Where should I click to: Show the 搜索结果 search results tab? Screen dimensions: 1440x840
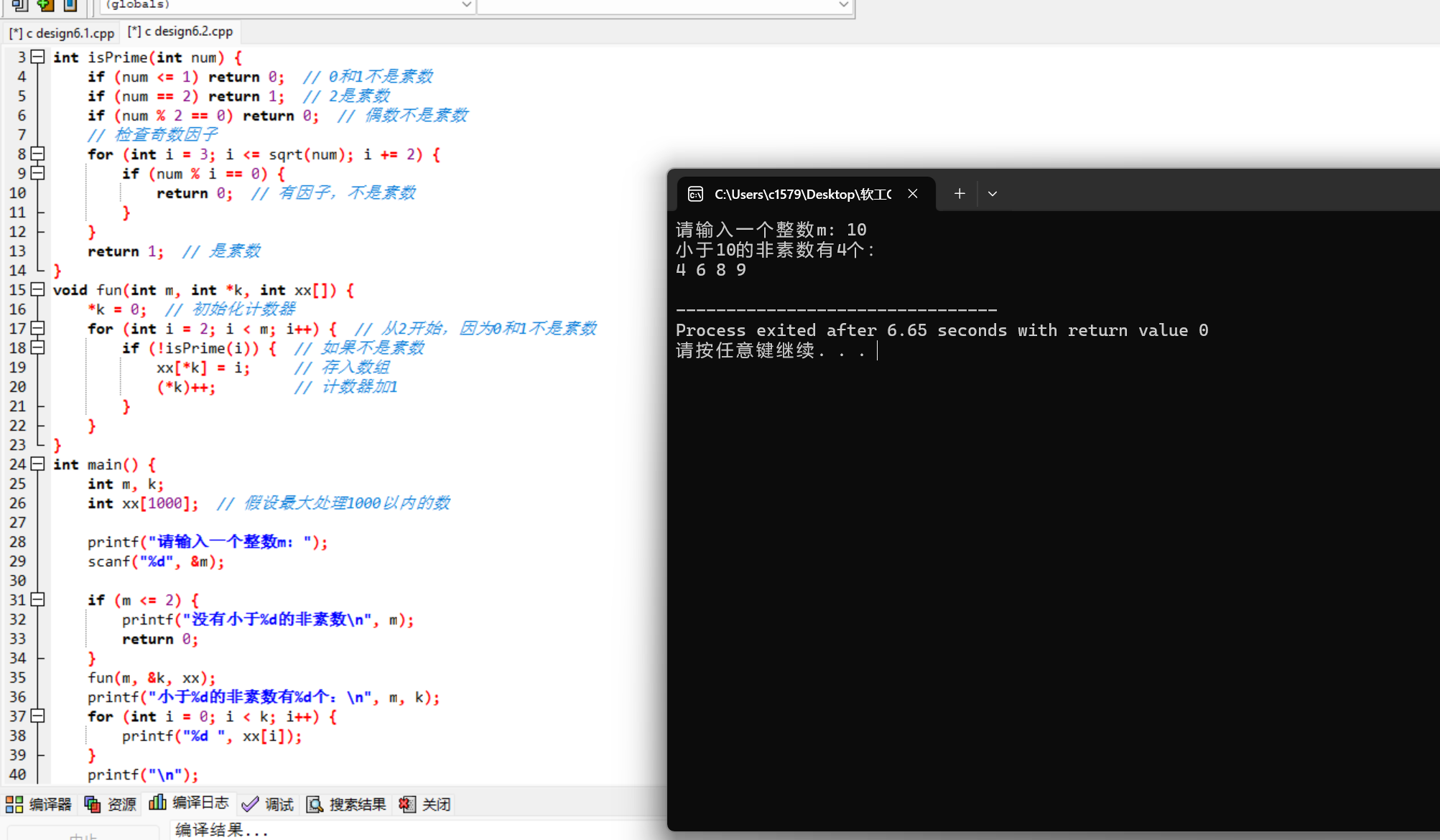346,804
